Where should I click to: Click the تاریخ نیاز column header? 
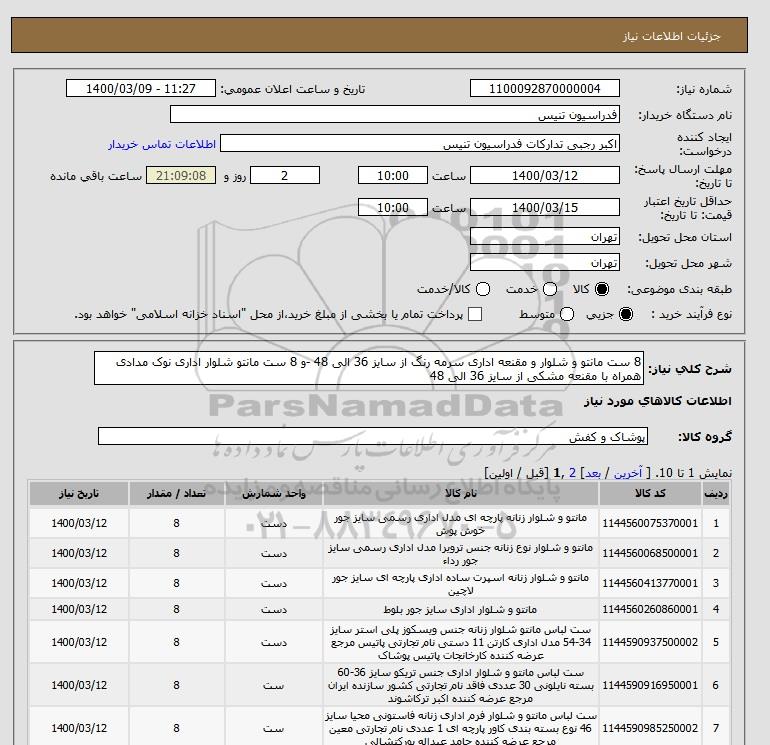79,494
